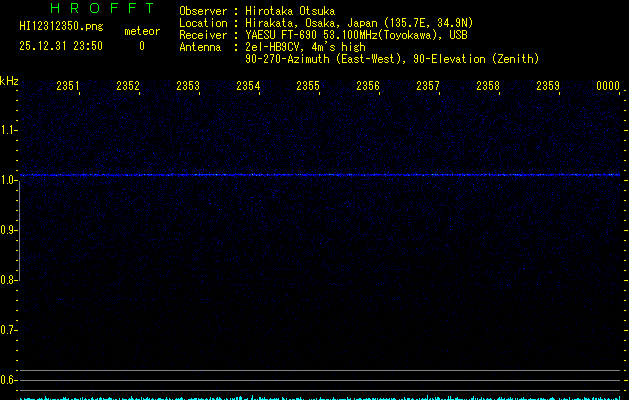Image resolution: width=629 pixels, height=400 pixels.
Task: Click the 25.12.31 23:50 timestamp
Action: [61, 46]
